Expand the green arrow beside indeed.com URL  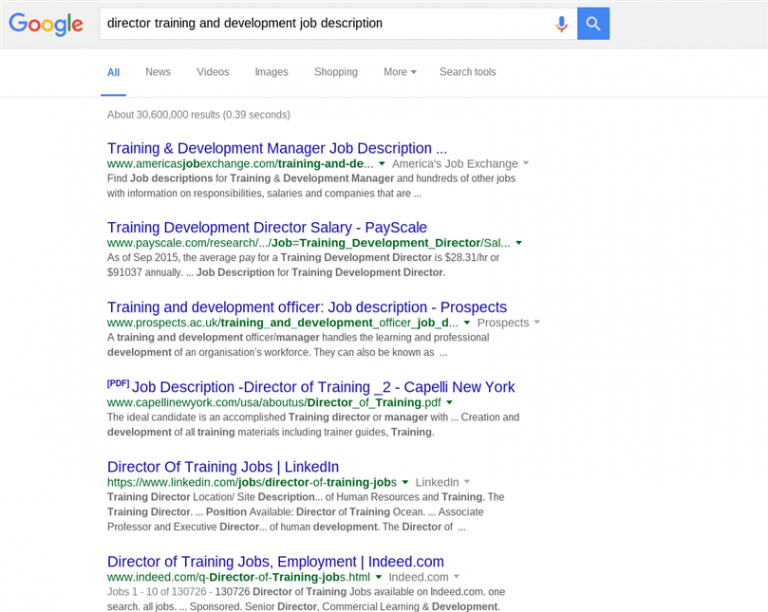coord(379,577)
